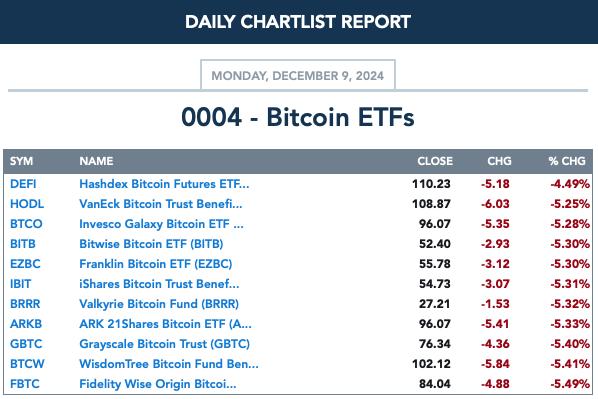The width and height of the screenshot is (598, 399).
Task: Open Grayscale Bitcoin Trust (GBTC) link
Action: tap(164, 344)
